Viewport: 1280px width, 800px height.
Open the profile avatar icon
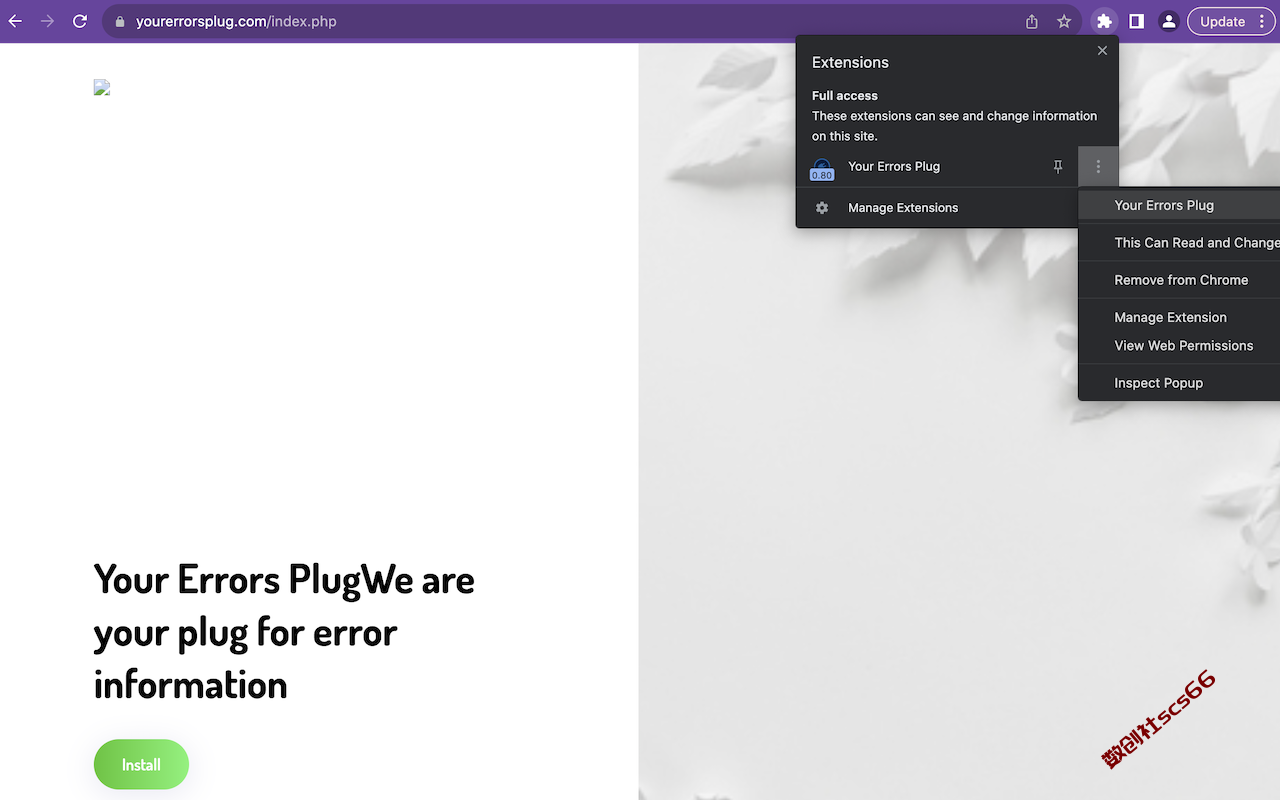1168,21
